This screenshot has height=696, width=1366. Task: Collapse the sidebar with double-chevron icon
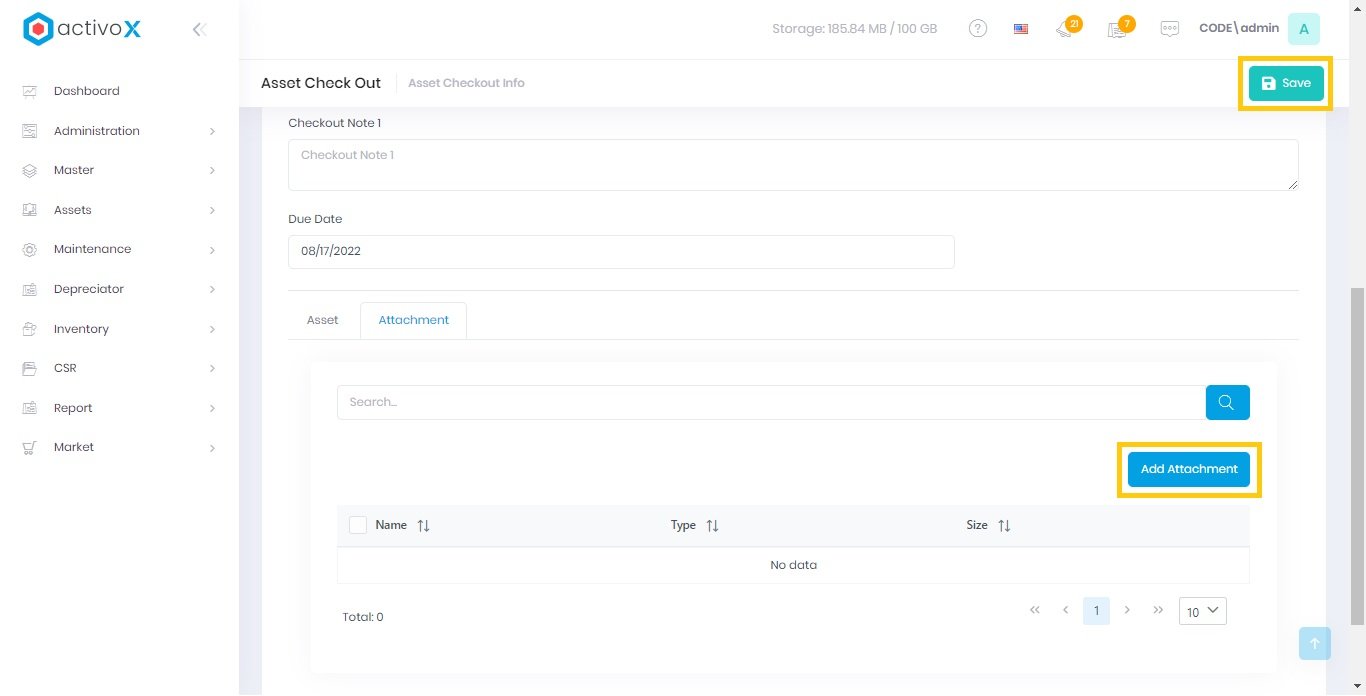pos(199,30)
